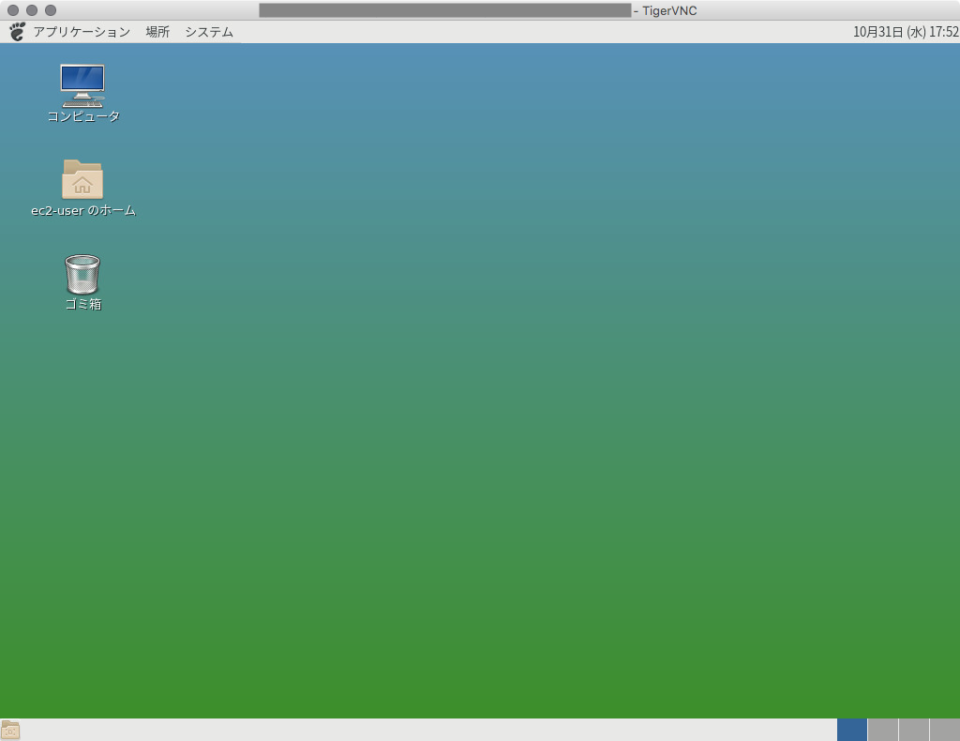Open the 場所 menu
The width and height of the screenshot is (960, 741).
tap(155, 31)
